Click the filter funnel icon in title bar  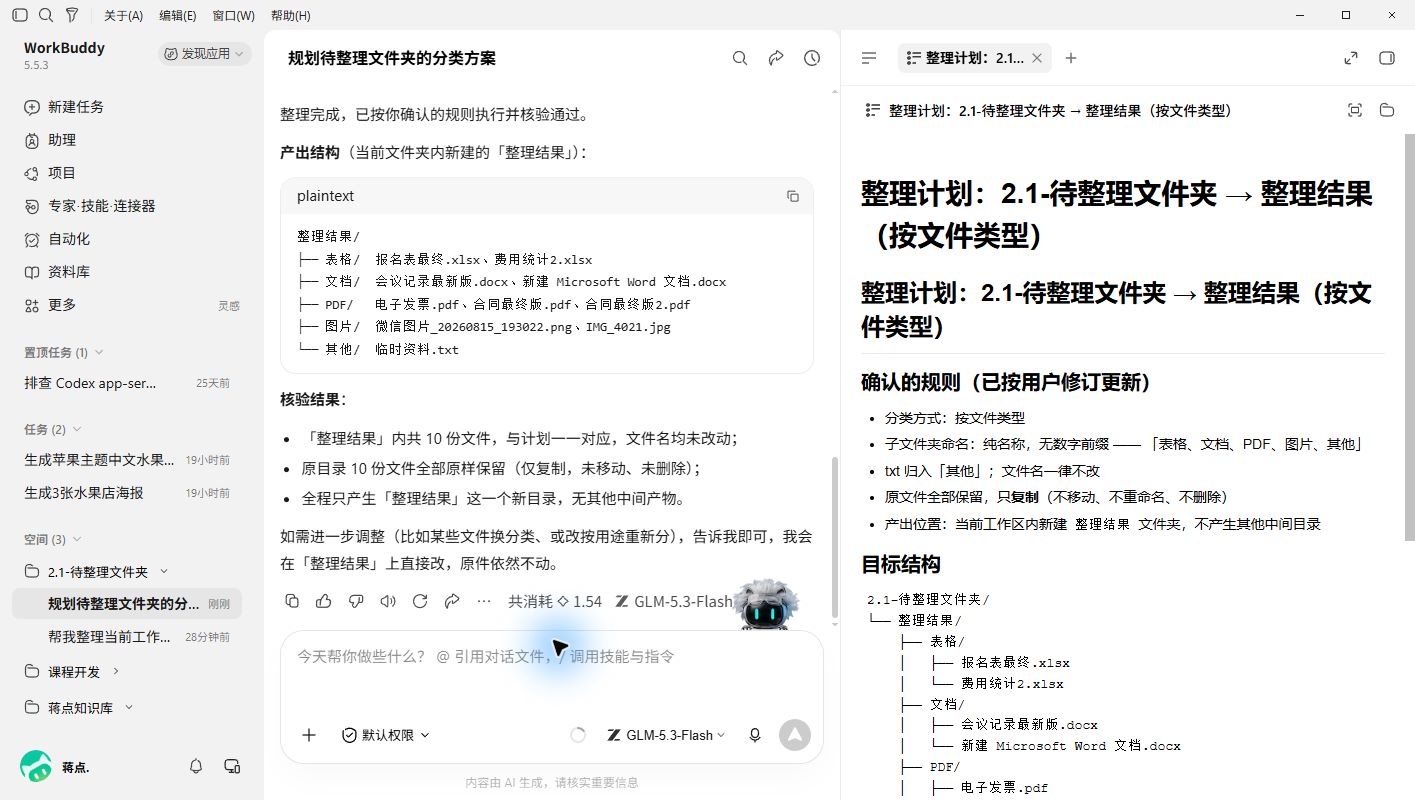point(72,15)
